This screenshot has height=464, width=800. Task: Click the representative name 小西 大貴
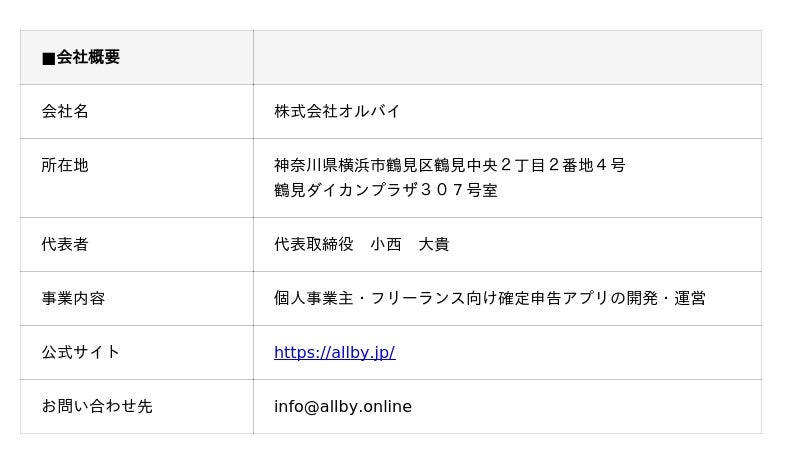coord(409,244)
